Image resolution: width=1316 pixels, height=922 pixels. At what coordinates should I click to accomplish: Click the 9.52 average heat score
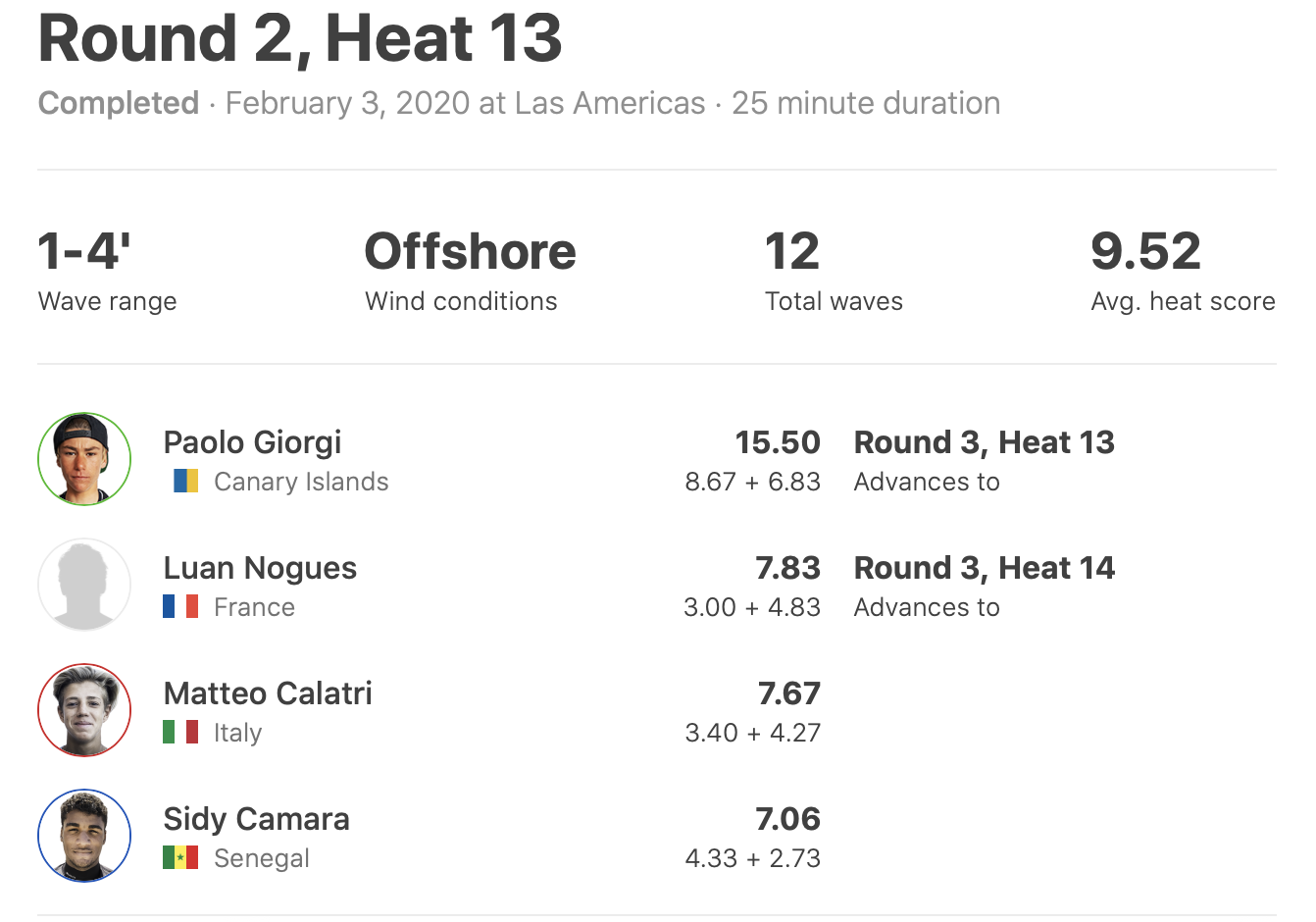1145,251
